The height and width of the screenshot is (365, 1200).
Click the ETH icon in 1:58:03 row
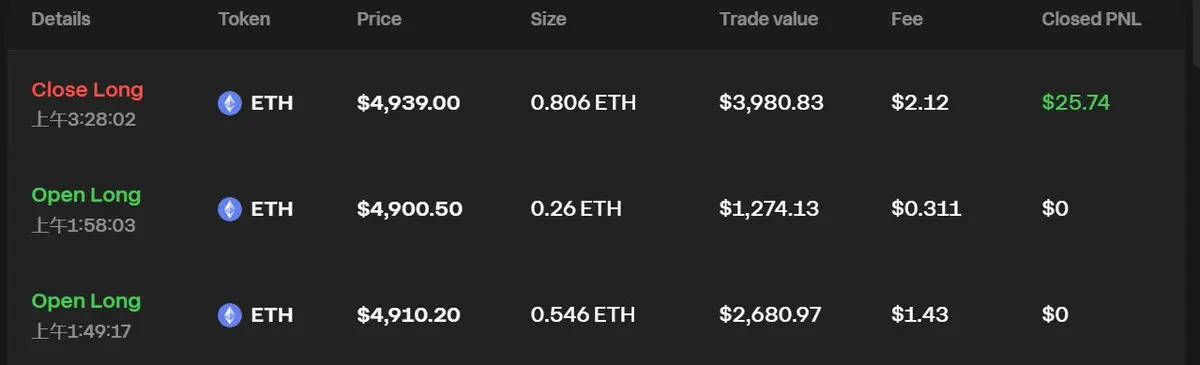tap(230, 209)
